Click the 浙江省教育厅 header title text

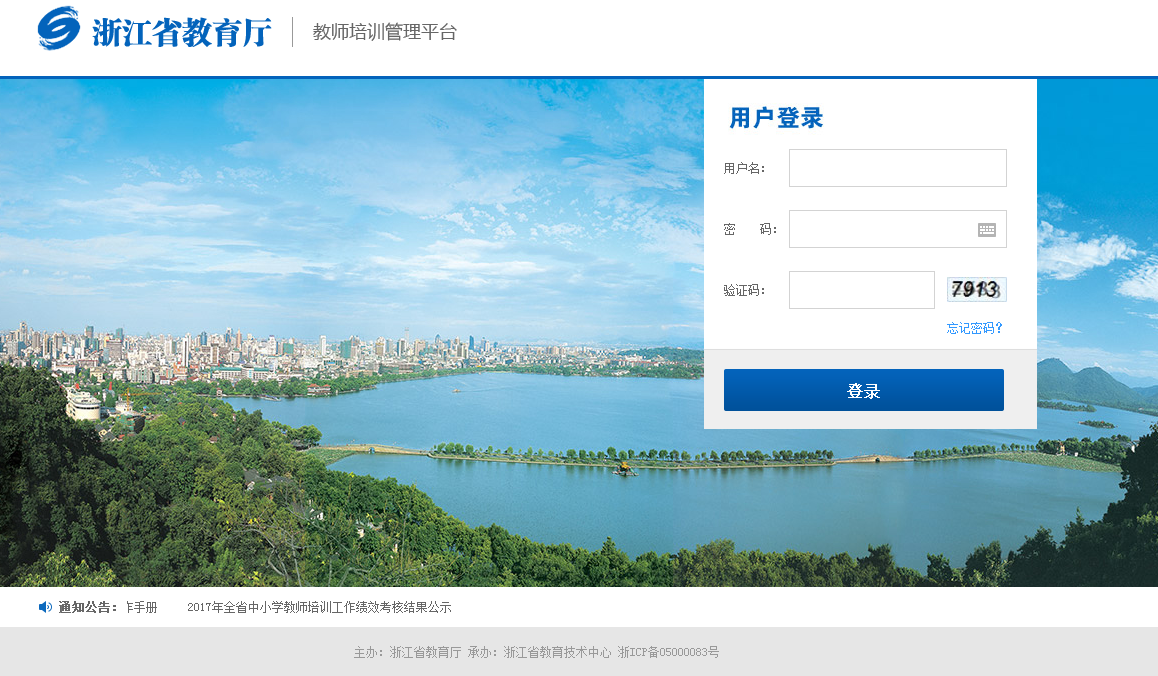click(181, 32)
